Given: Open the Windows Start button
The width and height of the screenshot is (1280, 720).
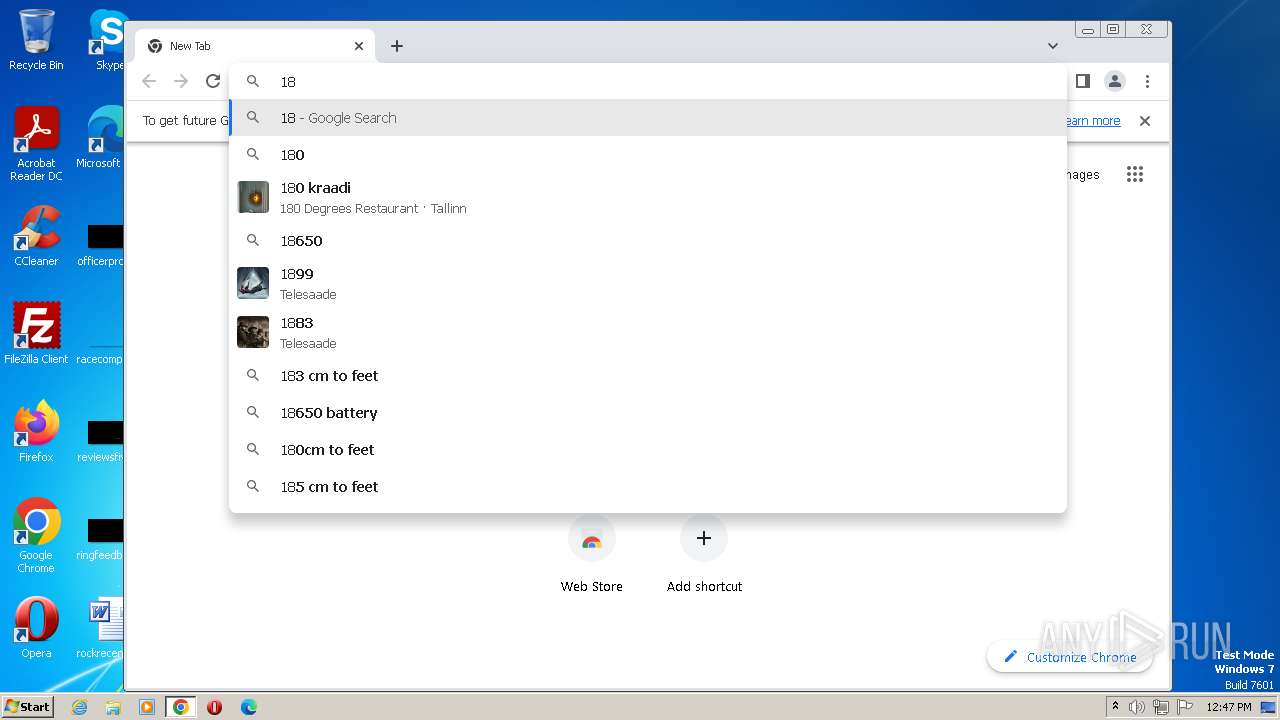Looking at the screenshot, I should [28, 706].
